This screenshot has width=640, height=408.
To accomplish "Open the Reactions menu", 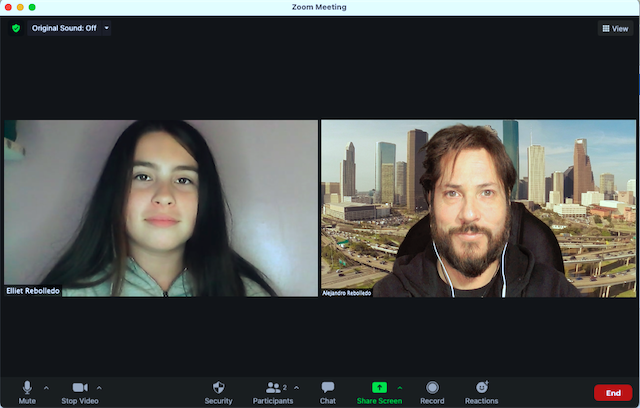I will [482, 392].
